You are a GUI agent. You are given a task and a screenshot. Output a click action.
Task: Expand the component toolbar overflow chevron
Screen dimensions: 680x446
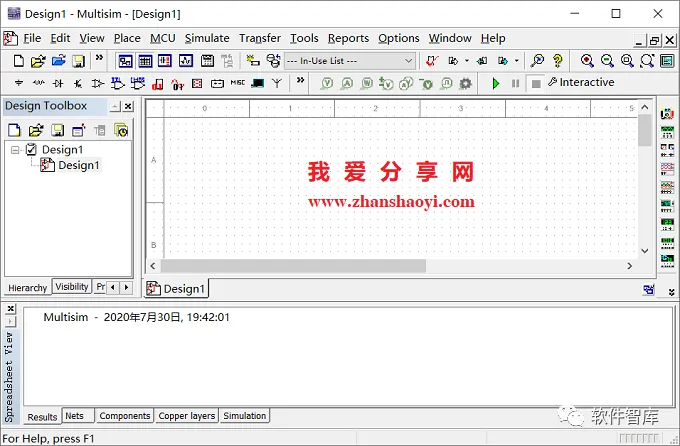click(x=300, y=80)
